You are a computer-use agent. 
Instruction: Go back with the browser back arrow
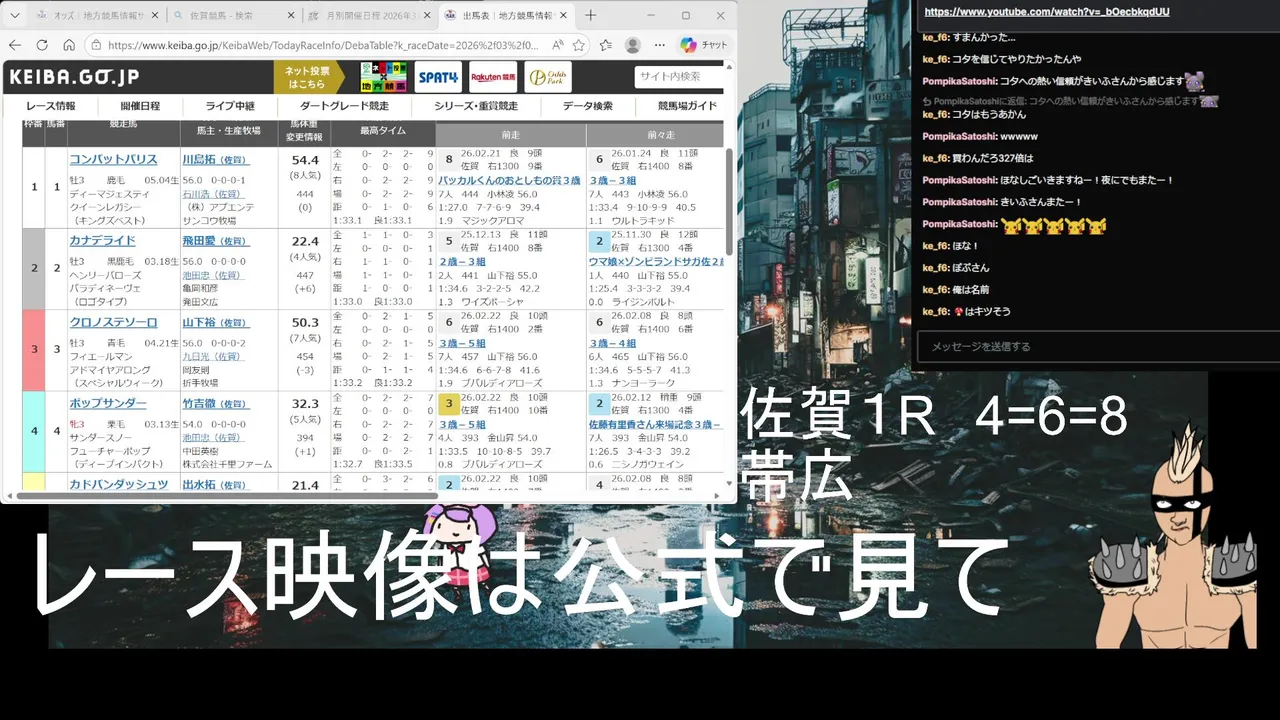[x=15, y=45]
